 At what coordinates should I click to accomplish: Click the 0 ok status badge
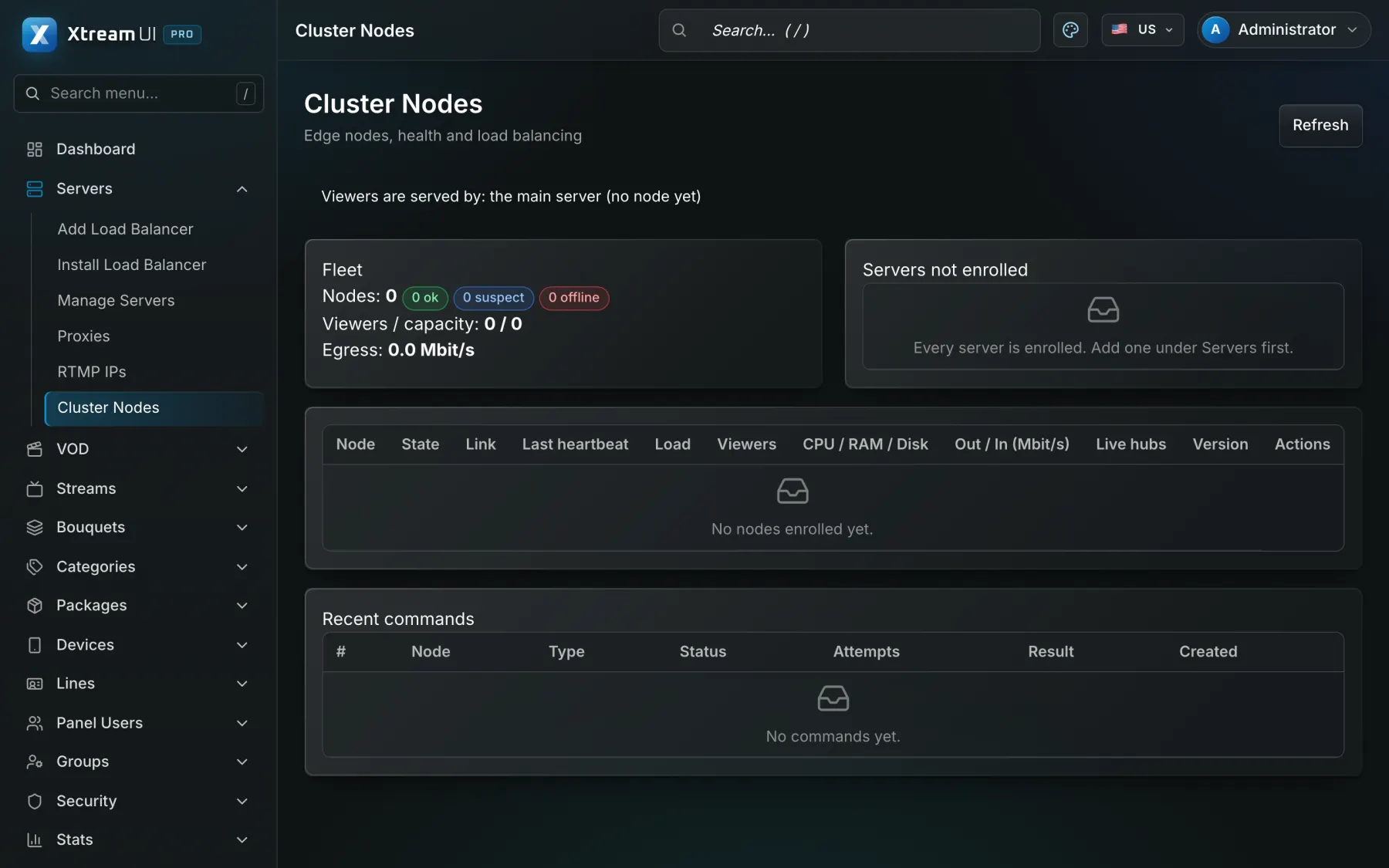tap(425, 298)
